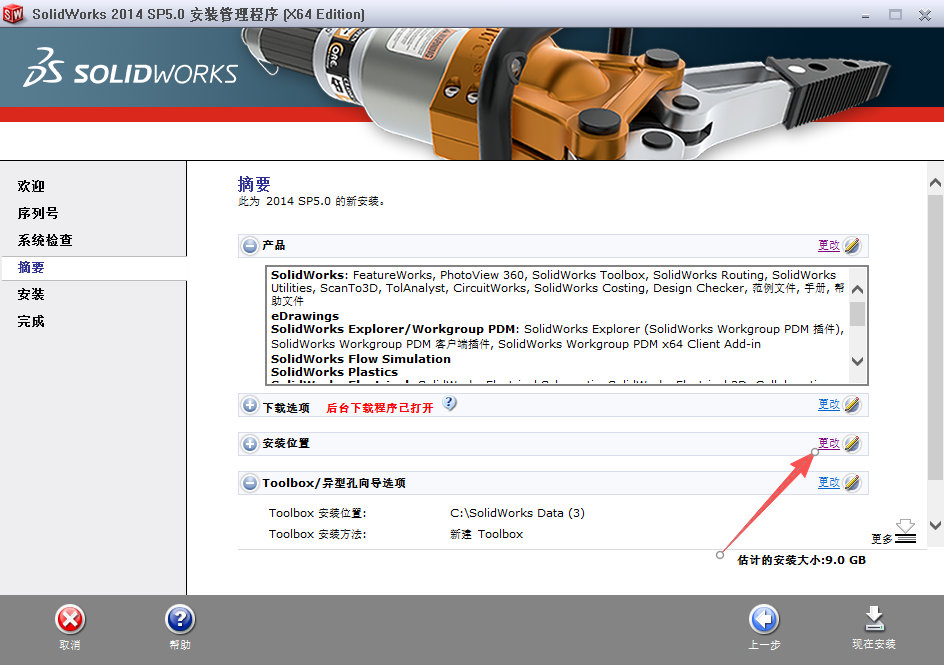The width and height of the screenshot is (944, 665).
Task: Start installation with the 现在安装 icon
Action: [875, 620]
